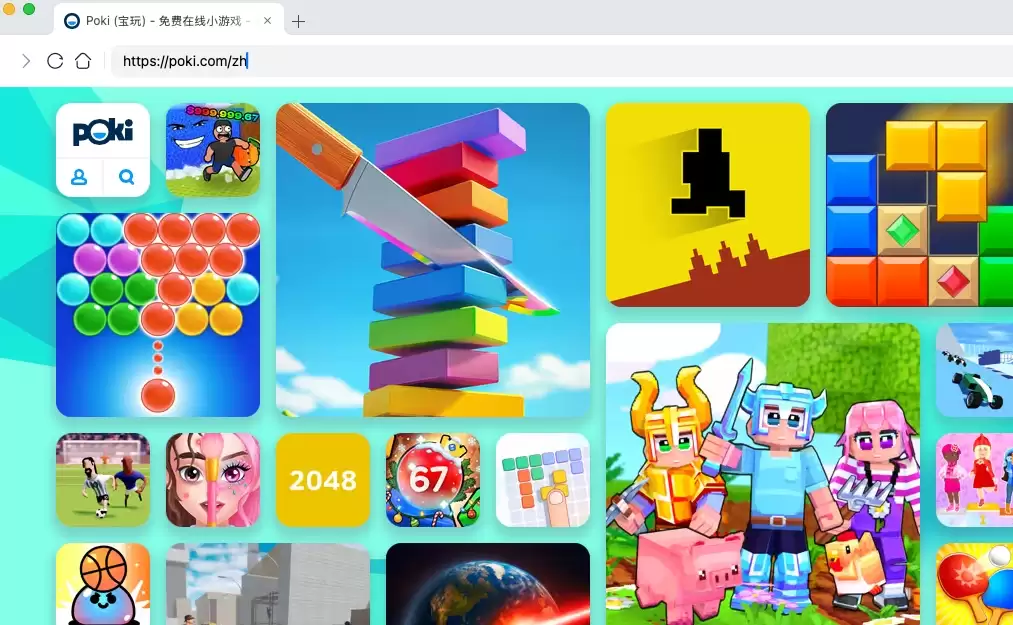1013x625 pixels.
Task: Click the Poki logo
Action: pos(103,132)
